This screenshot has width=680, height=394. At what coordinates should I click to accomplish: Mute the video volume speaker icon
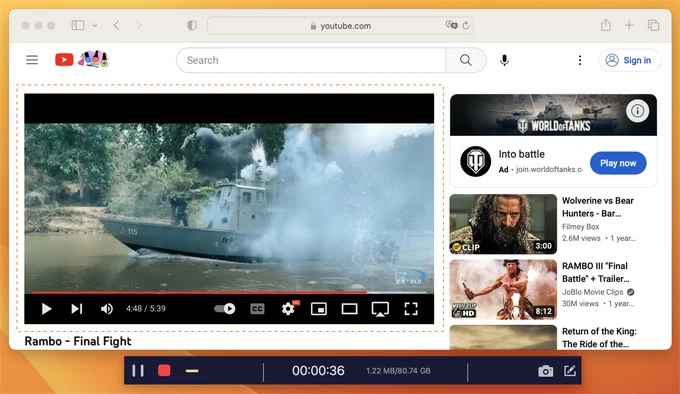click(x=107, y=309)
